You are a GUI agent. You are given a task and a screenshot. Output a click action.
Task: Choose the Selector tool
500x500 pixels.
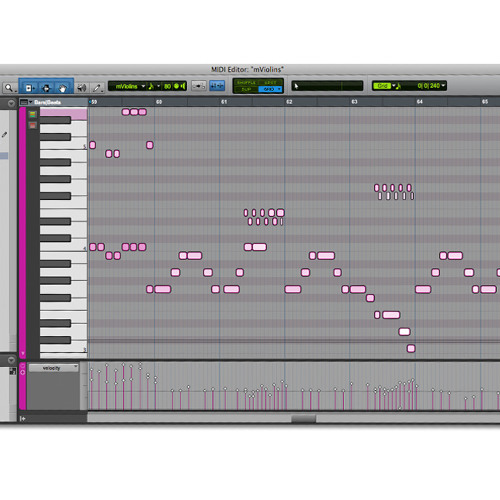click(x=46, y=88)
